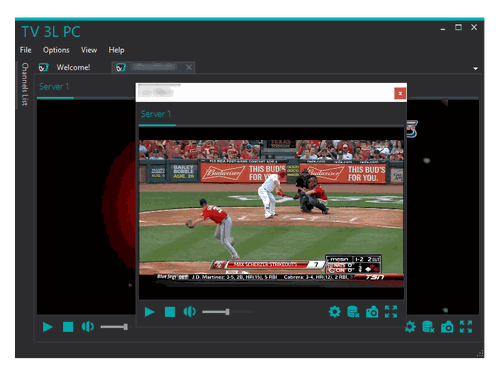
Task: Open settings gear in popup player
Action: [x=335, y=312]
